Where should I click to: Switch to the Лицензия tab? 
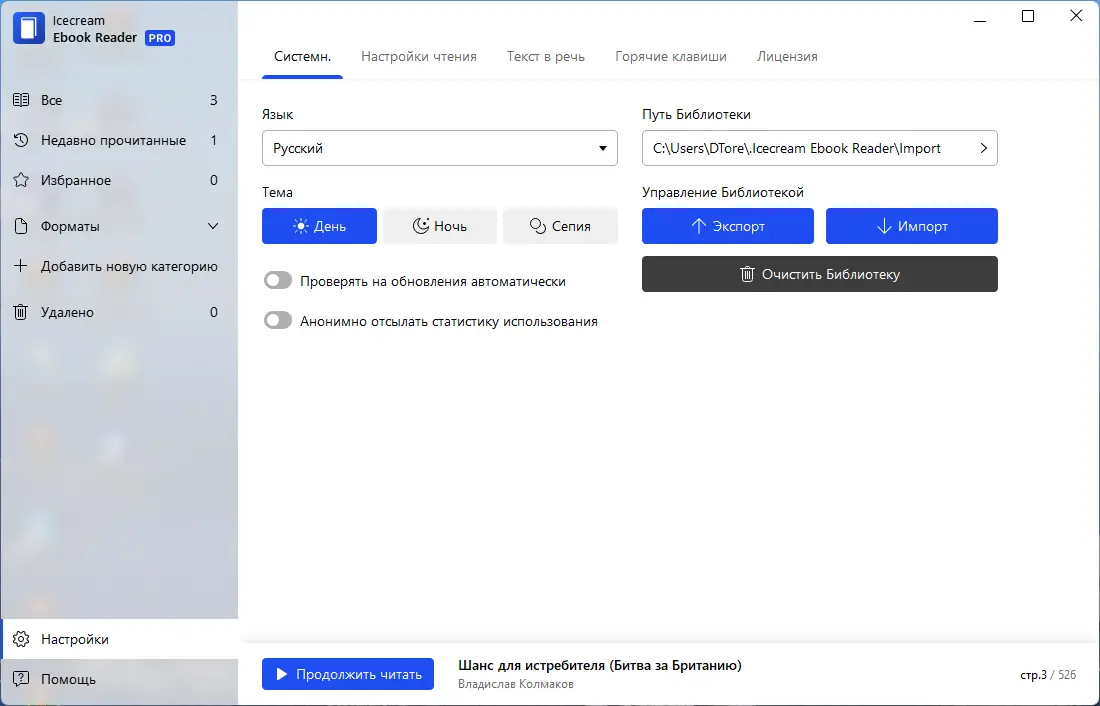(787, 56)
